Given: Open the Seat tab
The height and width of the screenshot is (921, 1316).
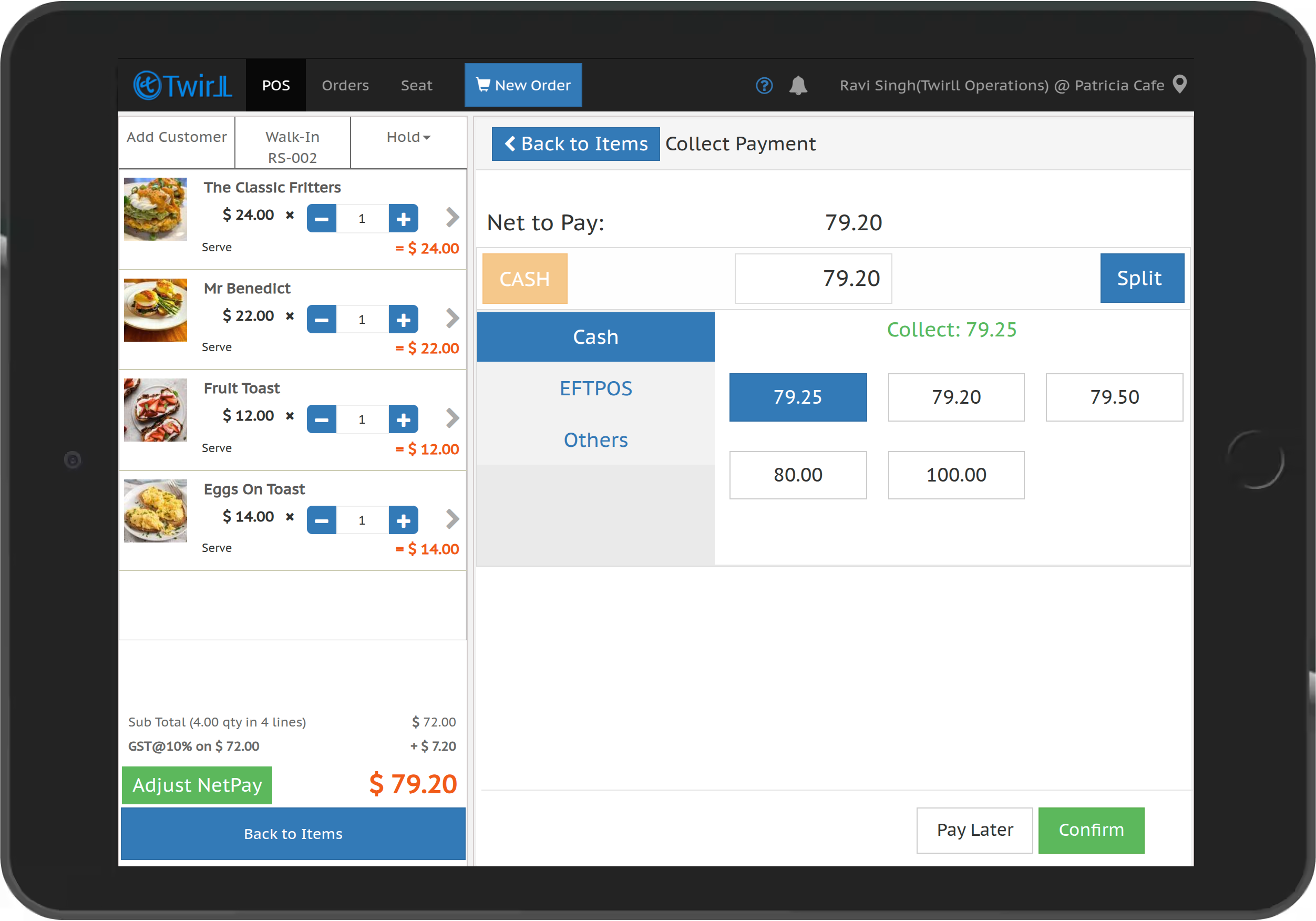Looking at the screenshot, I should click(x=416, y=86).
